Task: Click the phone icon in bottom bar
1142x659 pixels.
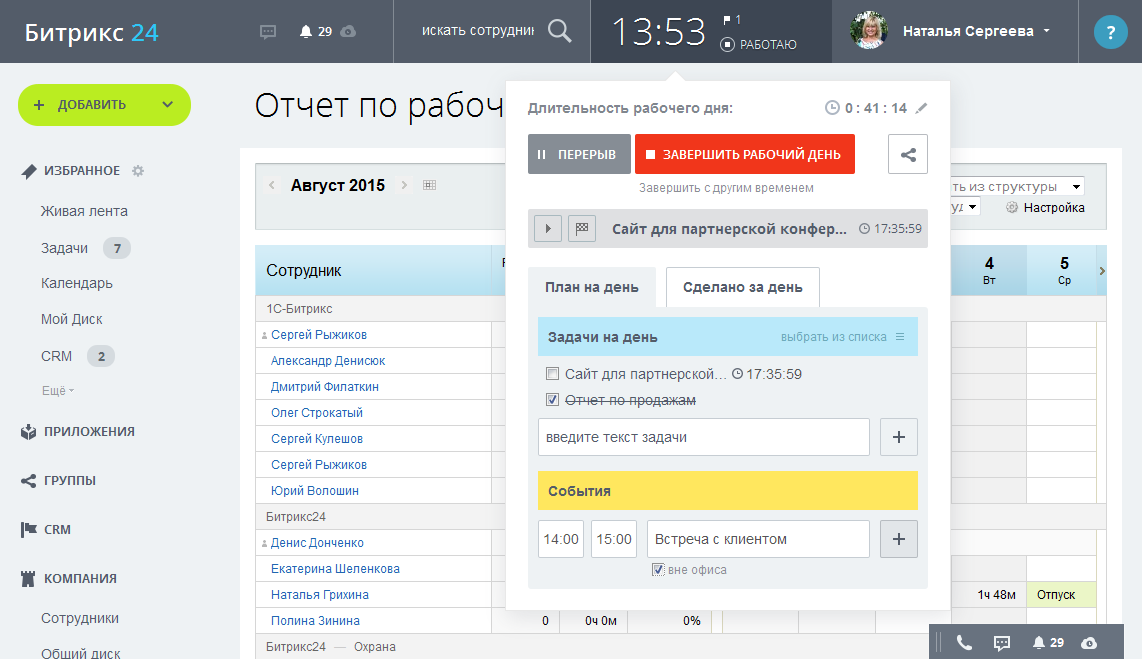Action: [964, 643]
